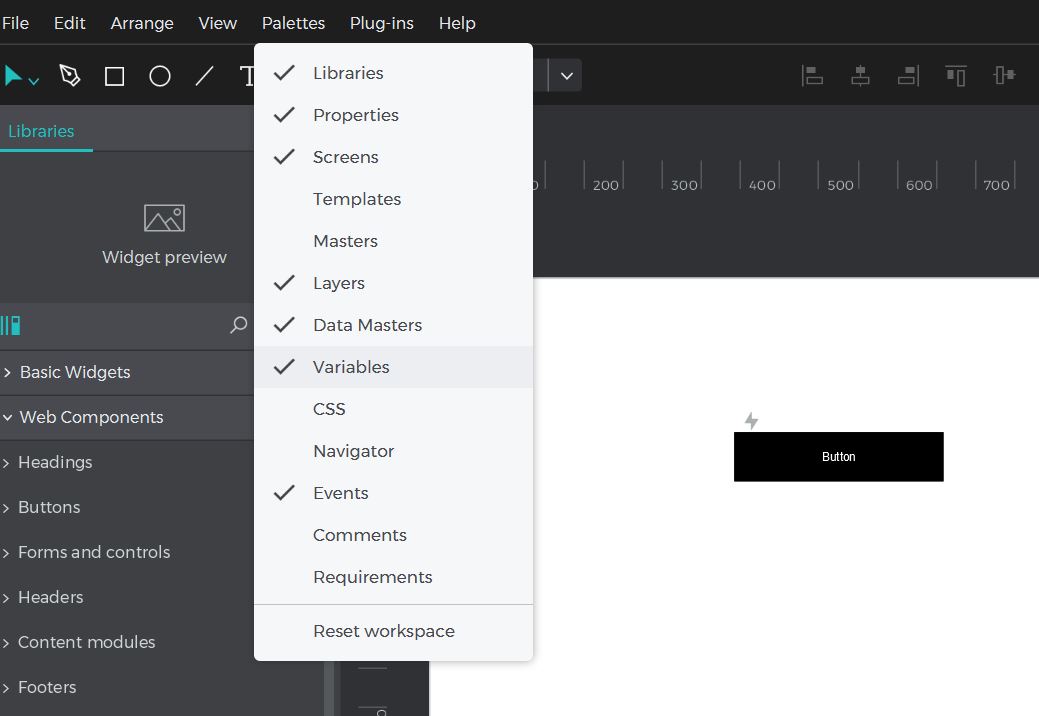The height and width of the screenshot is (716, 1039).
Task: Collapse the Web Components section
Action: [91, 417]
